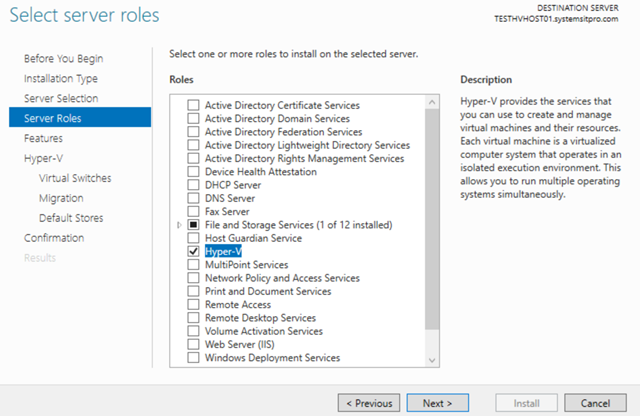This screenshot has height=416, width=640.
Task: Enable the DHCP Server role checkbox
Action: [193, 185]
